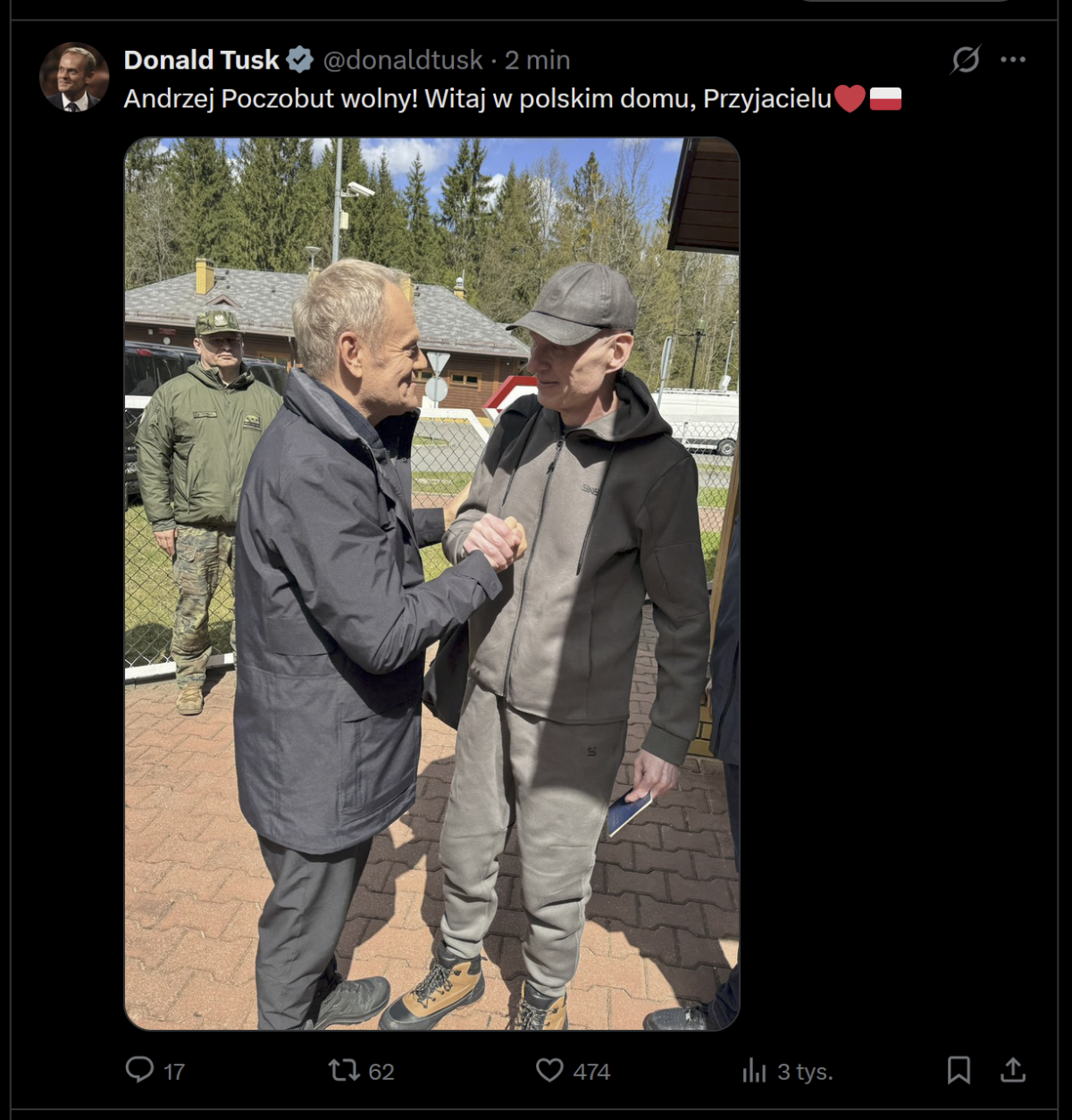Screen dimensions: 1072x1120
Task: Like the post with the heart icon
Action: [549, 1069]
